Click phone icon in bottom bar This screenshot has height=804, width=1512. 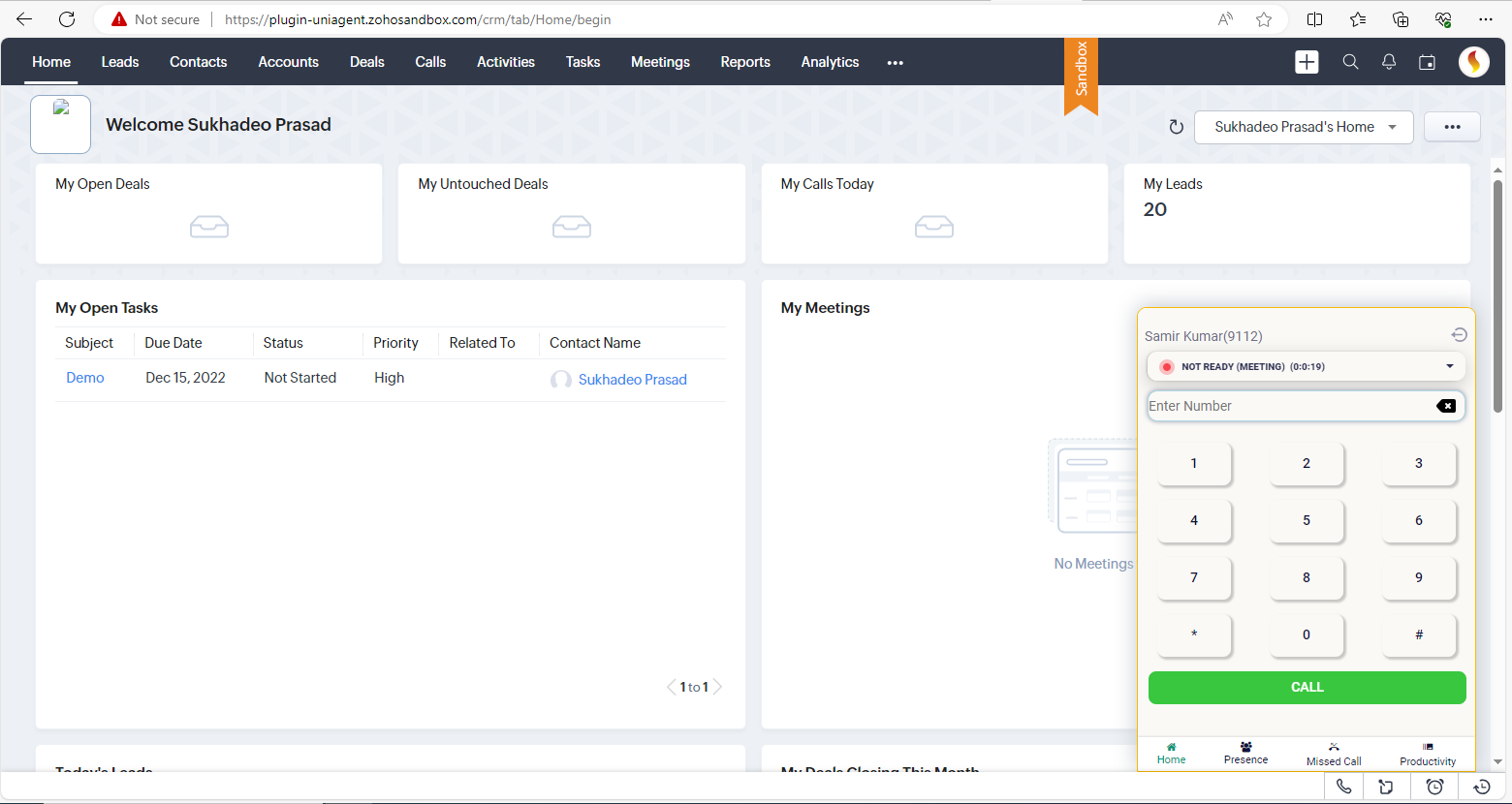click(x=1343, y=787)
